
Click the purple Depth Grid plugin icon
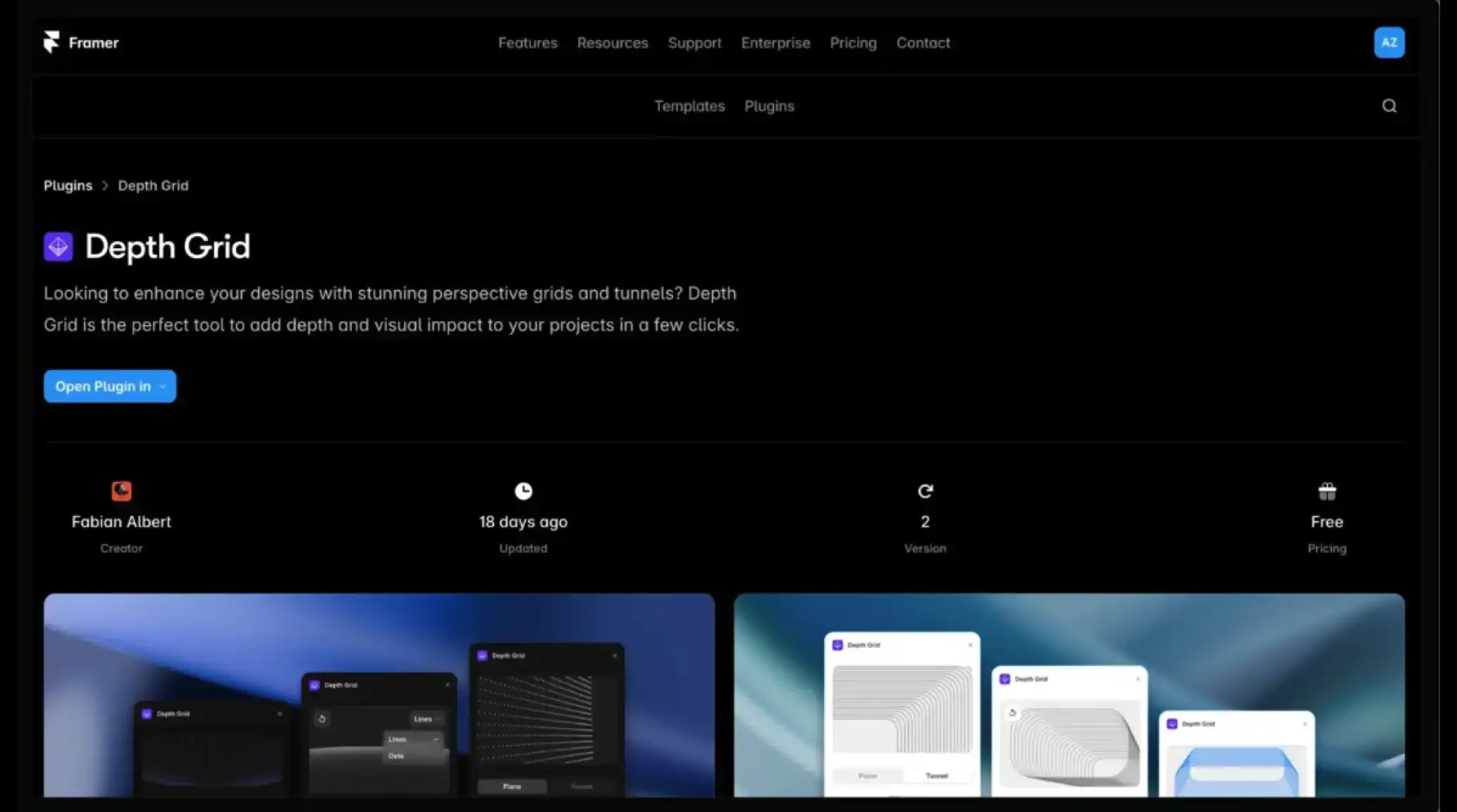59,247
